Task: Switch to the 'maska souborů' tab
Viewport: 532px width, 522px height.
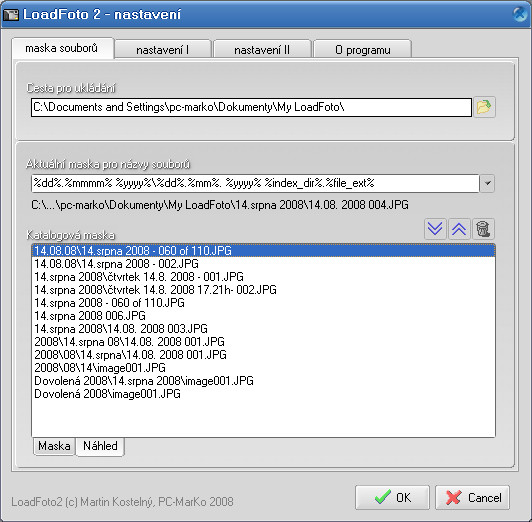Action: click(x=62, y=48)
